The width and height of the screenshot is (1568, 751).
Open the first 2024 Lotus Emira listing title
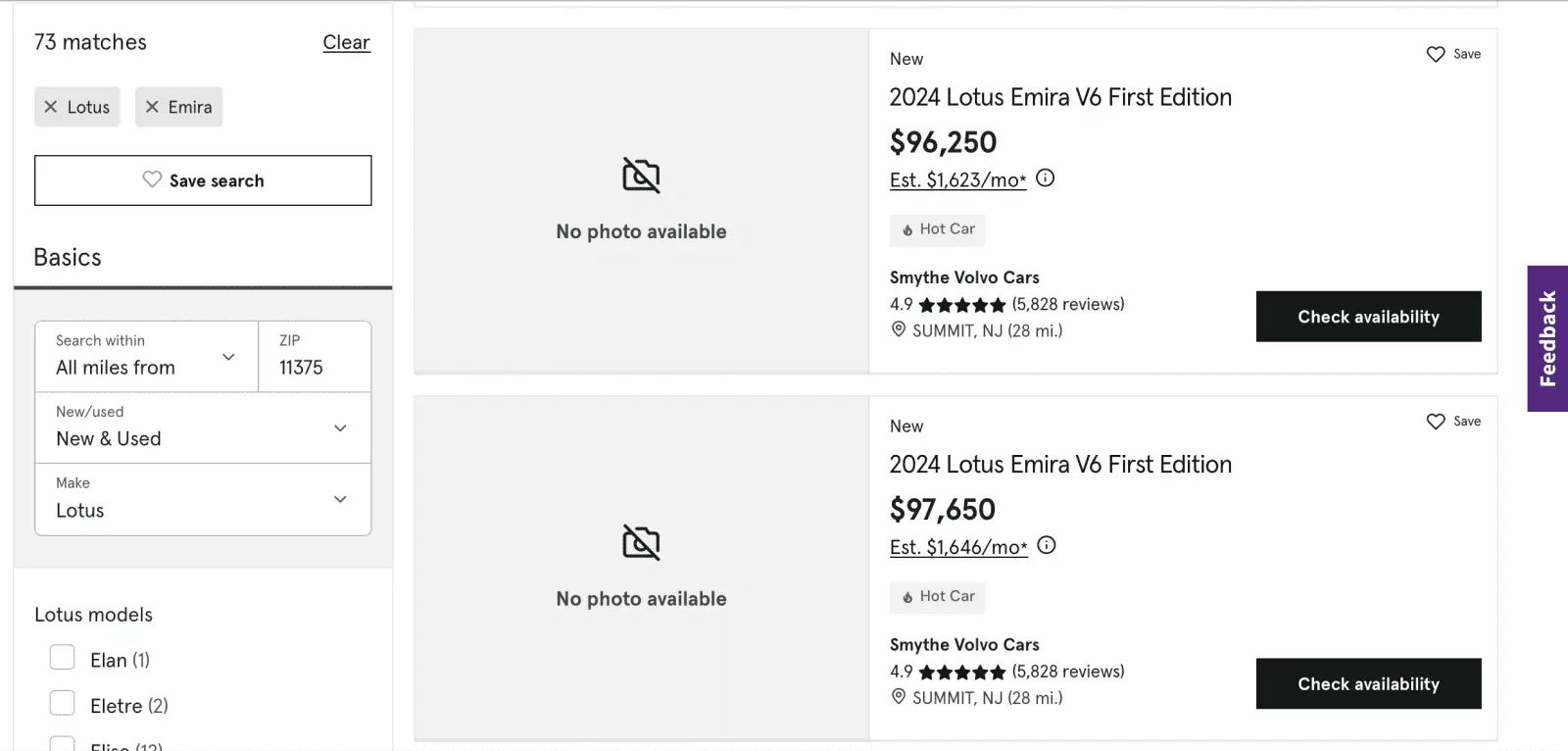[1060, 97]
